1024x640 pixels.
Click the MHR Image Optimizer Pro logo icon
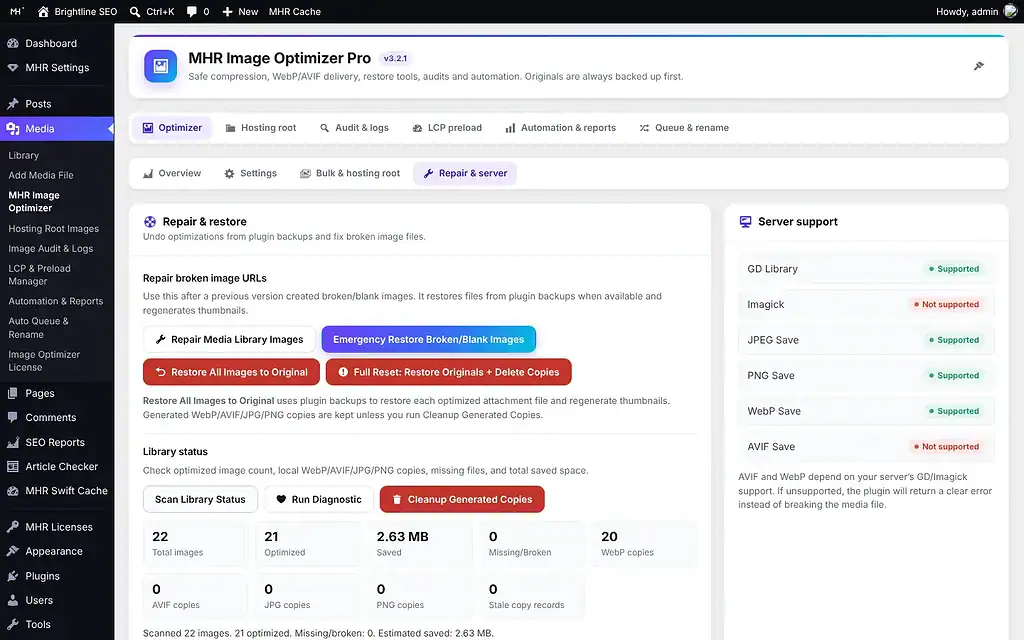click(161, 66)
